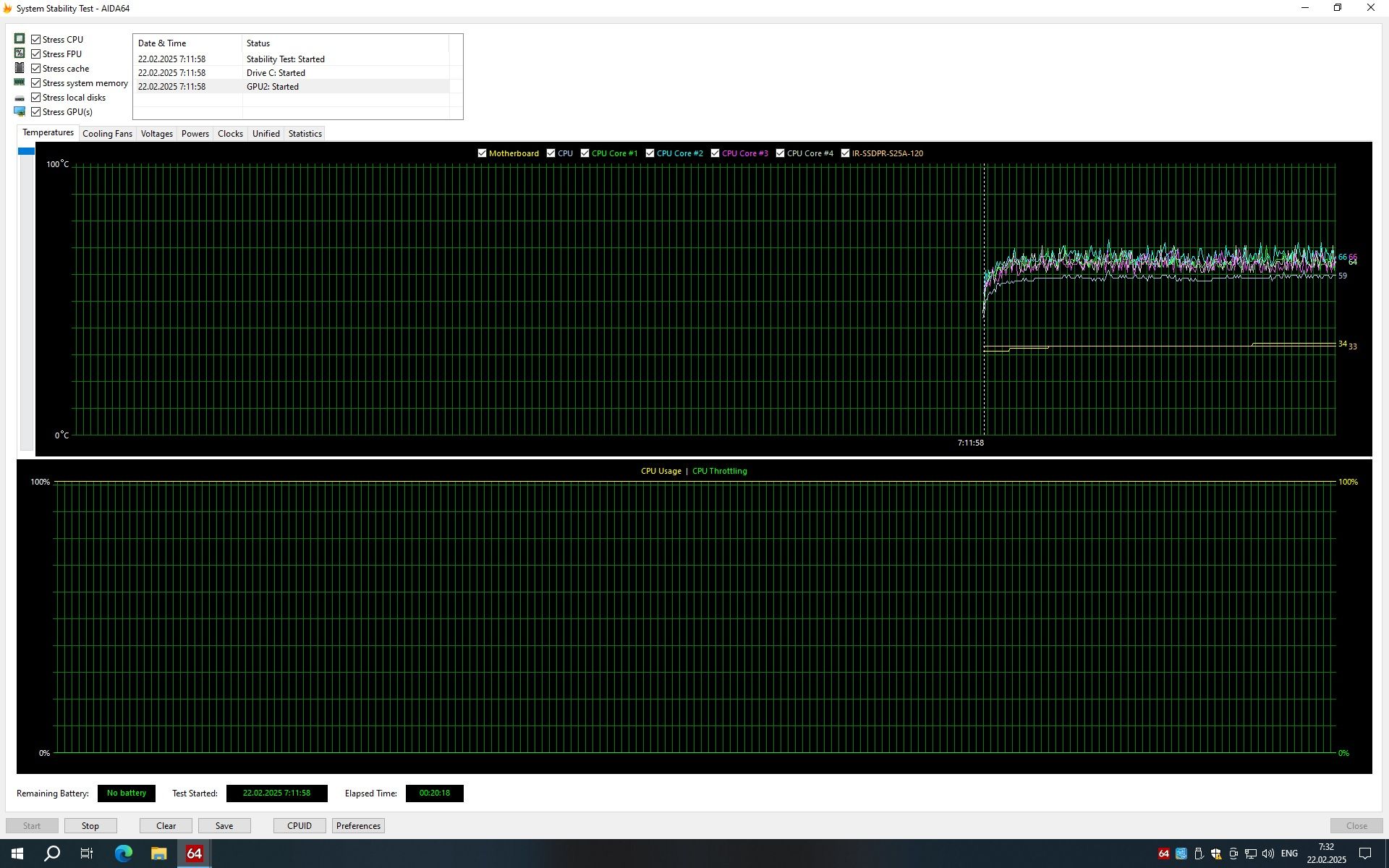Click the AIDA64 taskbar app icon
Viewport: 1389px width, 868px height.
point(194,854)
